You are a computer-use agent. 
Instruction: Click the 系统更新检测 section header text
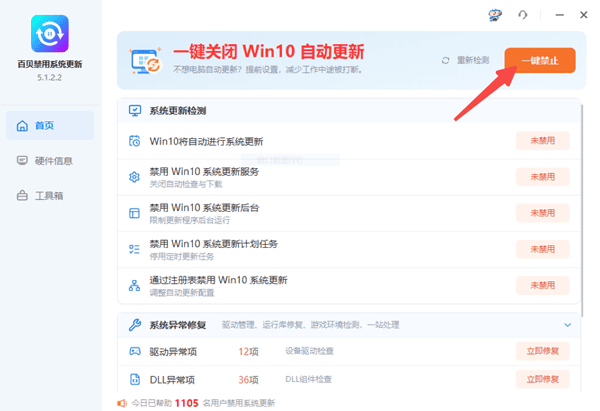(x=178, y=111)
